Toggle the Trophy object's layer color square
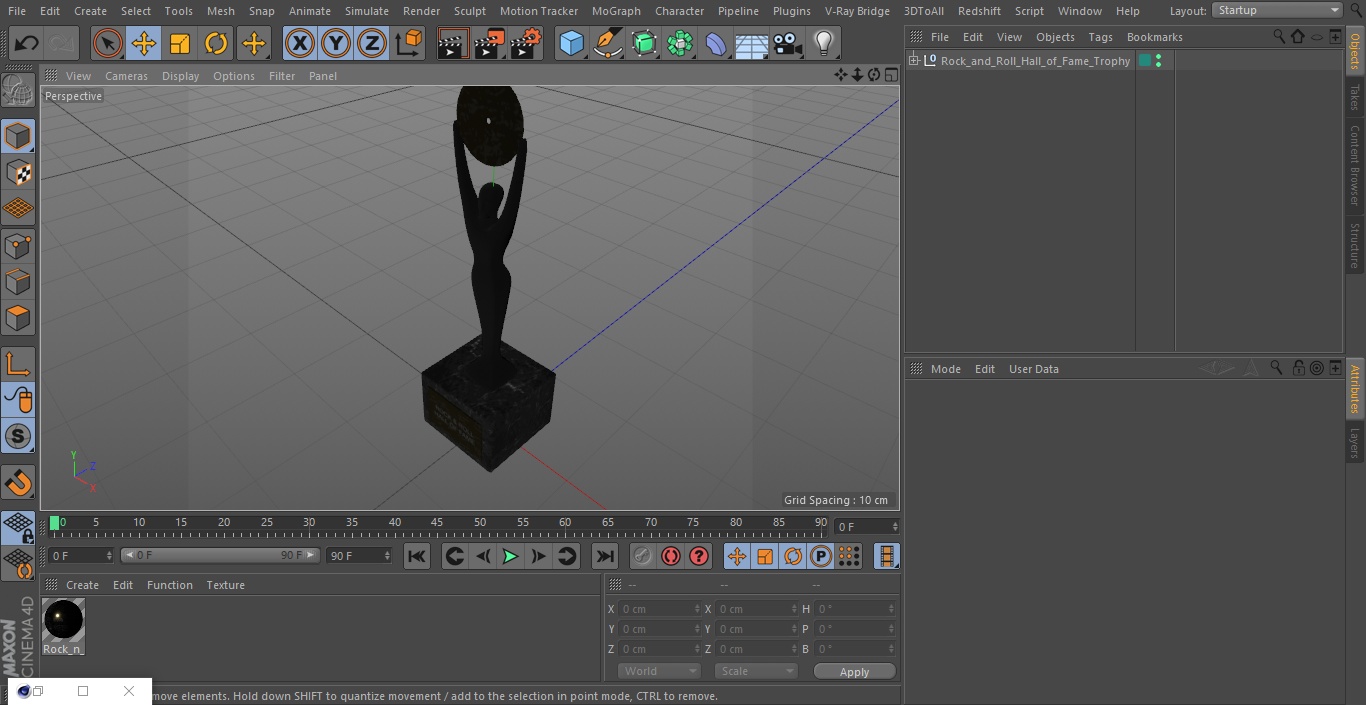The image size is (1366, 705). point(1145,61)
